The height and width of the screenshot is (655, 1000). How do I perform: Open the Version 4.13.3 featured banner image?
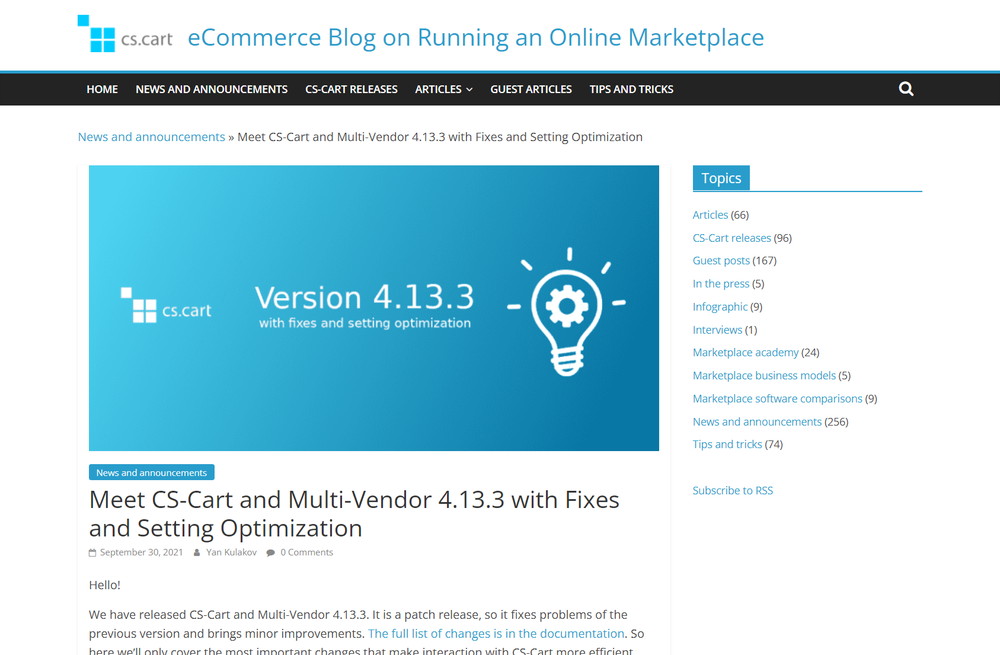374,308
